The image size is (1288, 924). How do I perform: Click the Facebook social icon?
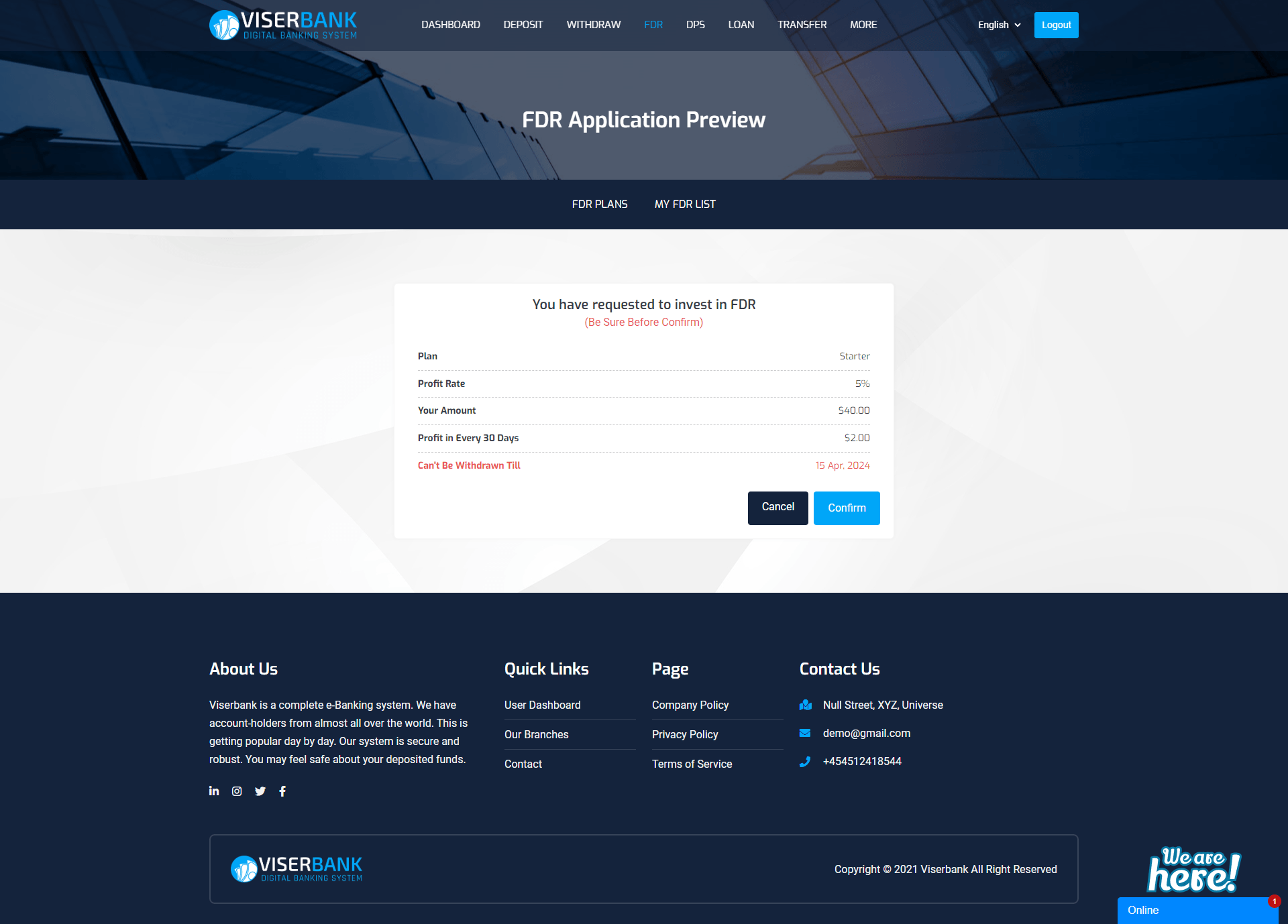283,791
